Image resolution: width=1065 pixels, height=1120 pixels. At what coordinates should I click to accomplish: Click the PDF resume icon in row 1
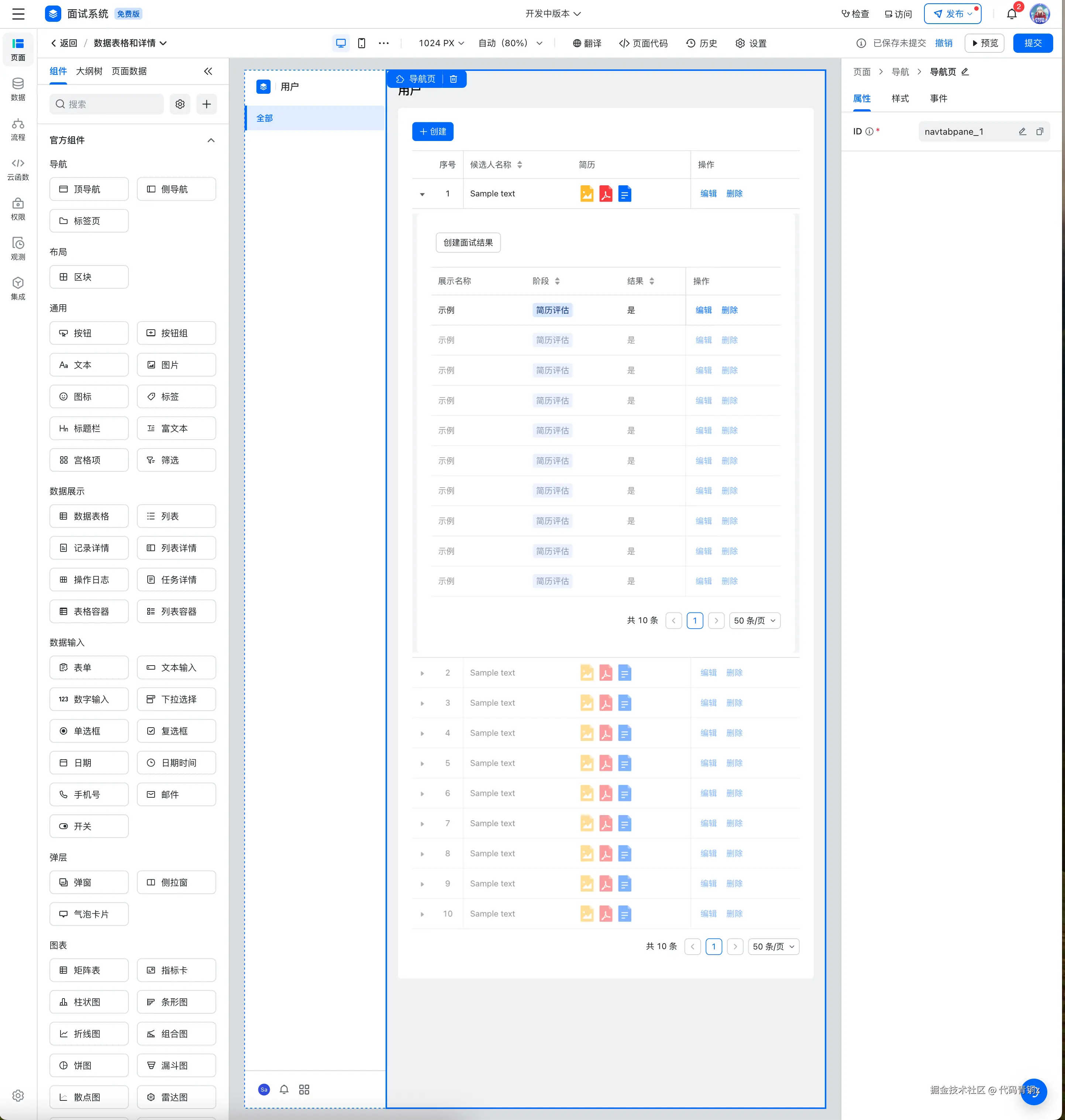(x=606, y=194)
